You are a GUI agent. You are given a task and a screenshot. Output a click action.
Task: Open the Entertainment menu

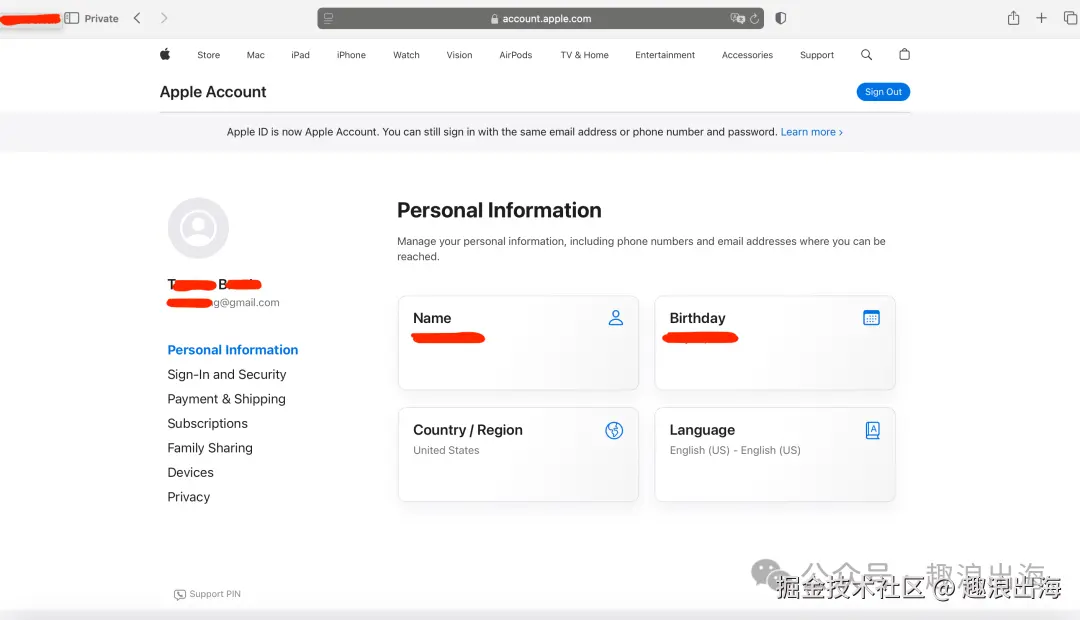coord(665,55)
